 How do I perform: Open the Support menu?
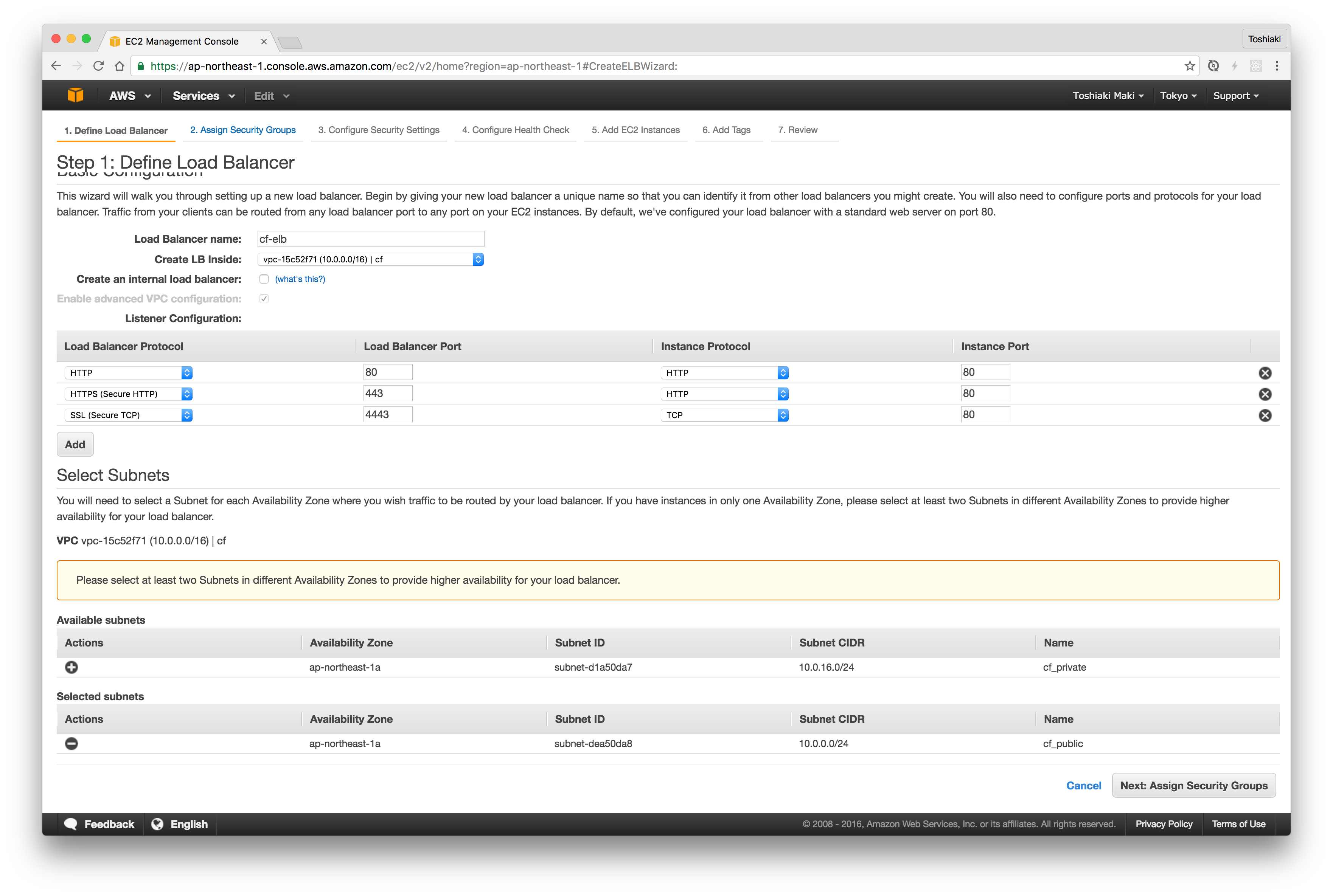click(1236, 95)
